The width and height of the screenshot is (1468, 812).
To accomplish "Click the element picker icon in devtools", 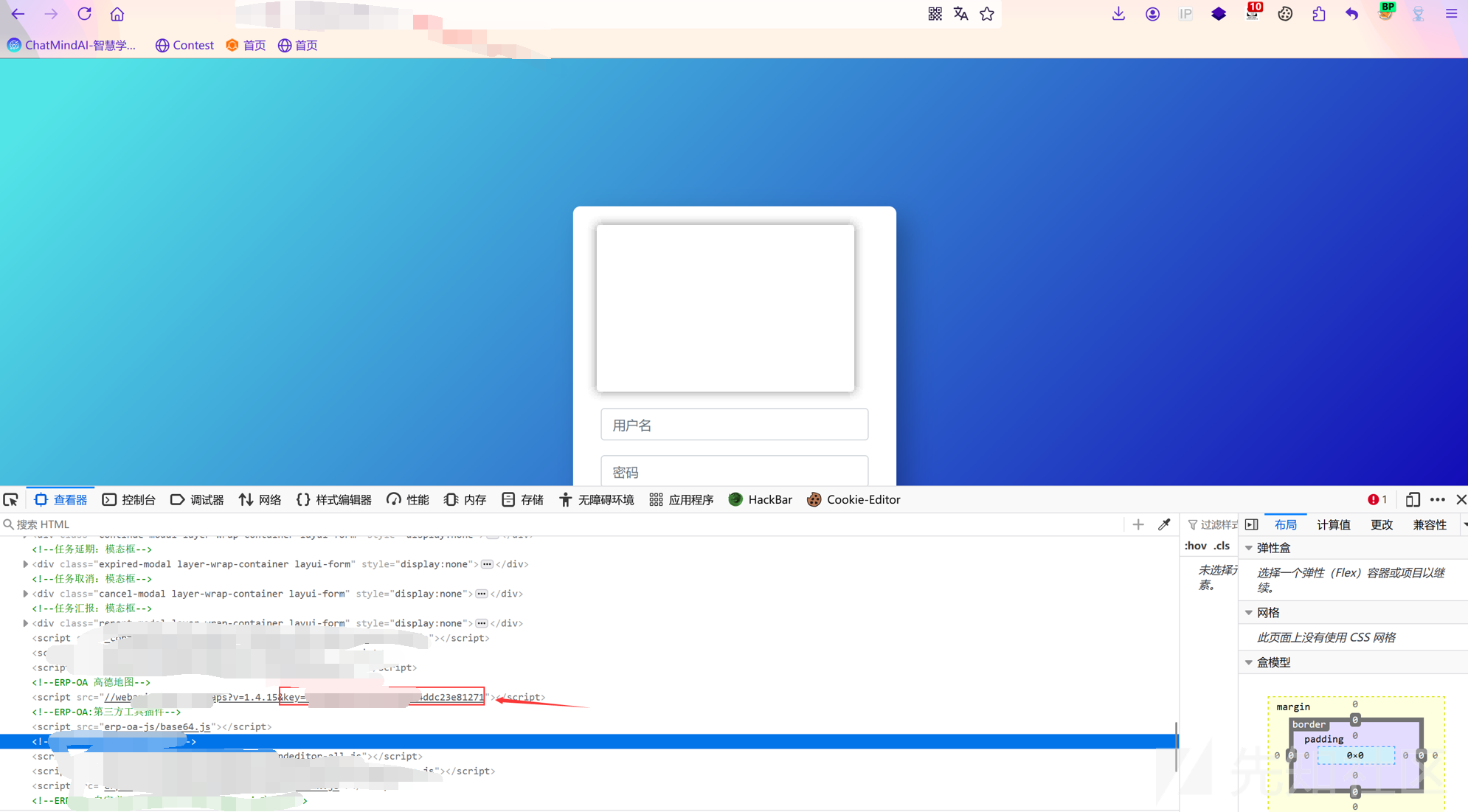I will click(x=11, y=500).
